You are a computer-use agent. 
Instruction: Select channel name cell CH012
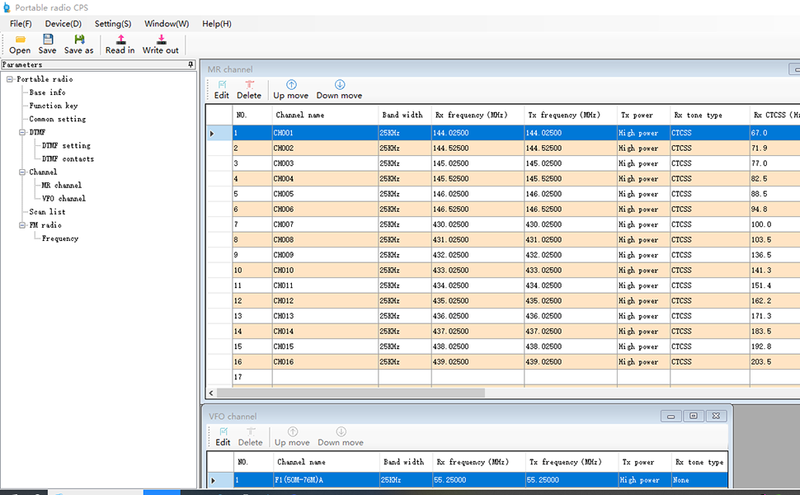(325, 301)
